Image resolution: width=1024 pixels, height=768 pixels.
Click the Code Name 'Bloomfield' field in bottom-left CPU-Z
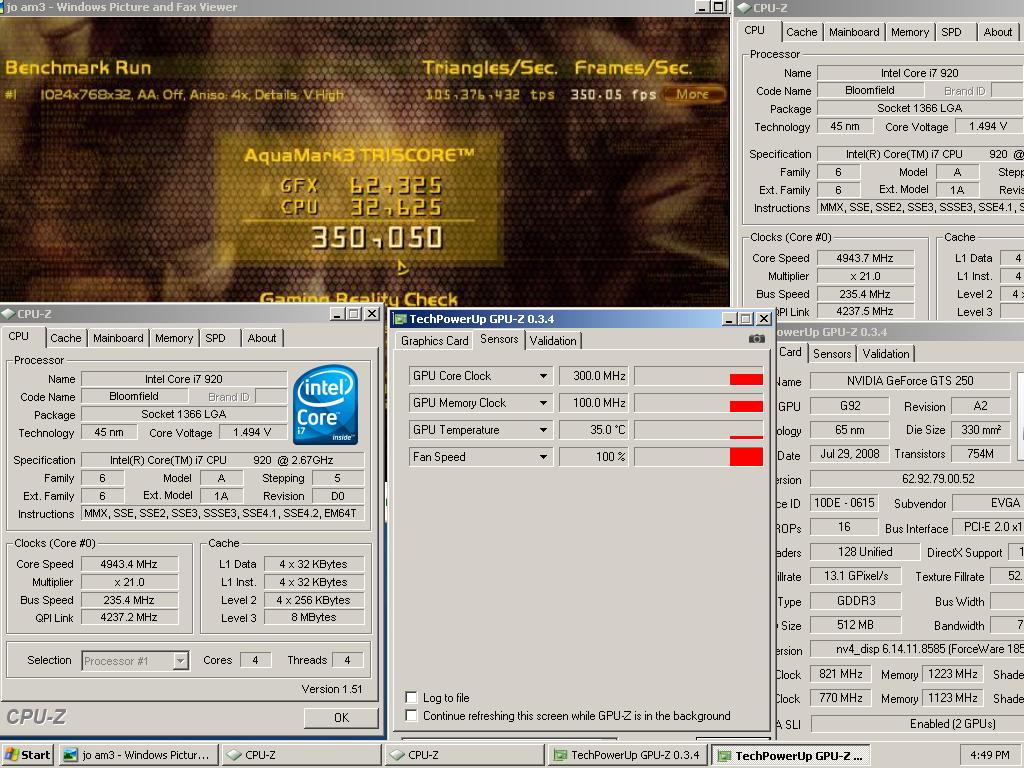pos(134,396)
